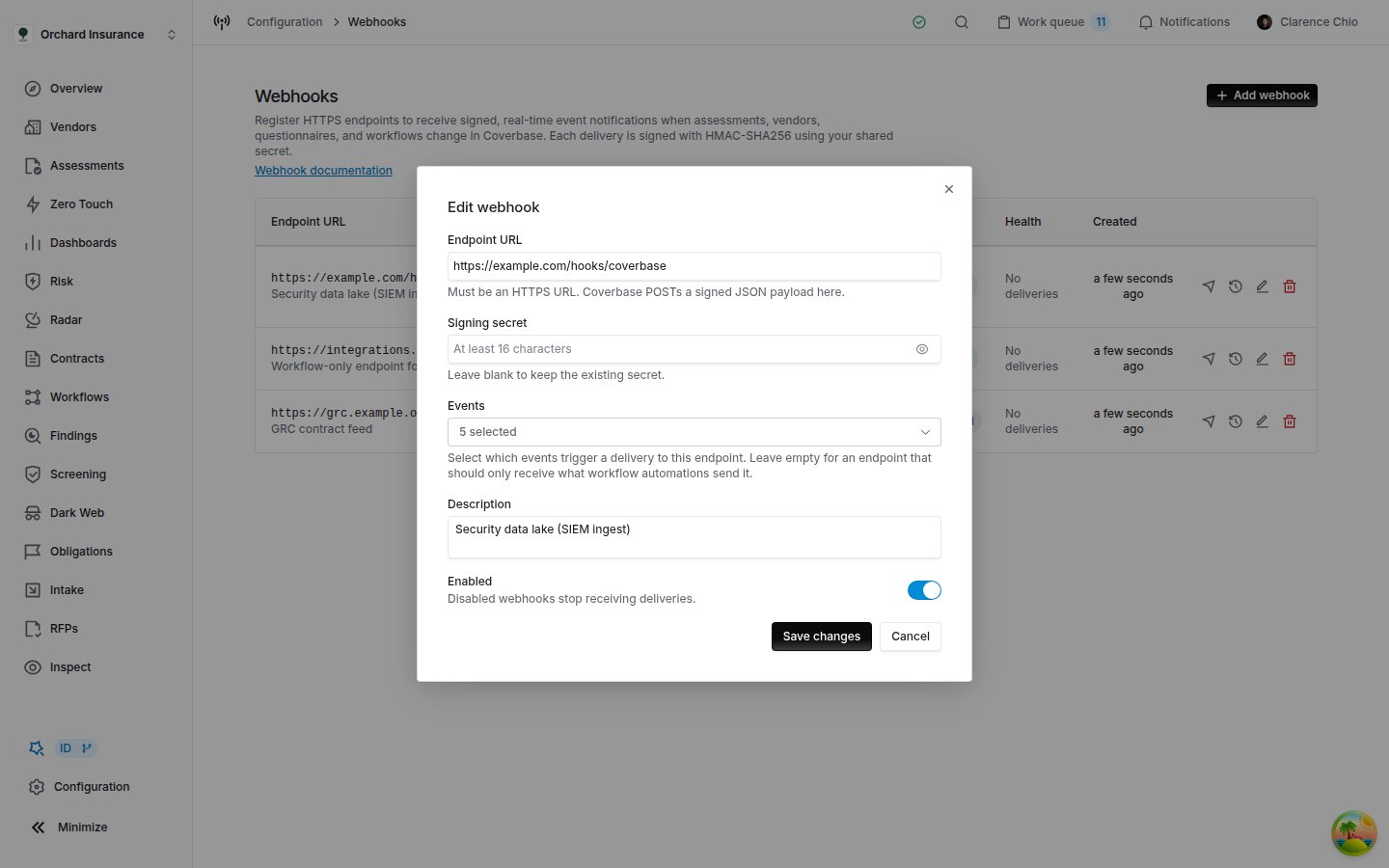This screenshot has width=1389, height=868.
Task: Click the green status check icon
Action: tap(919, 22)
